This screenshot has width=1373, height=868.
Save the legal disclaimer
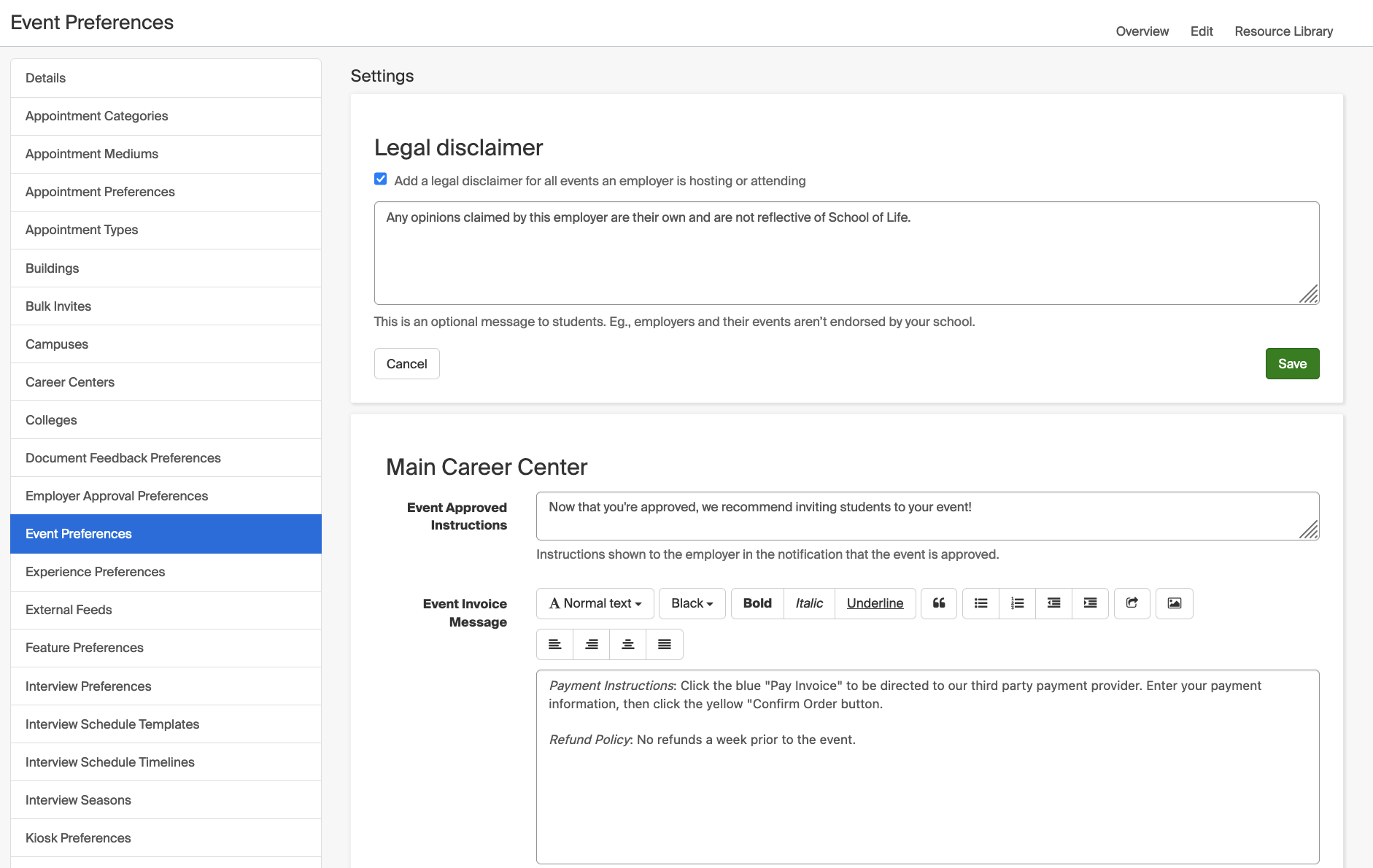1292,364
